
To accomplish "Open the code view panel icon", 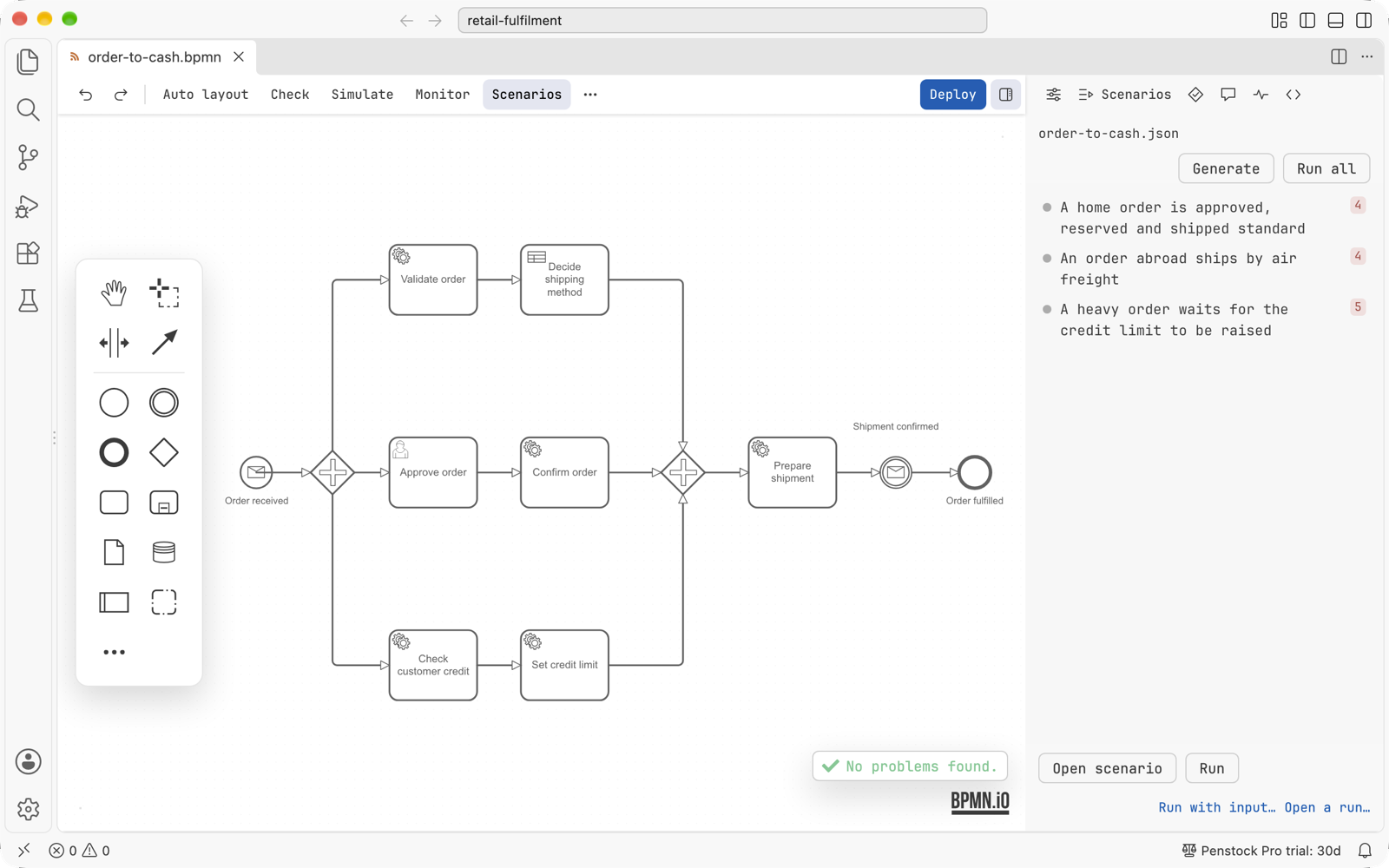I will pos(1294,95).
